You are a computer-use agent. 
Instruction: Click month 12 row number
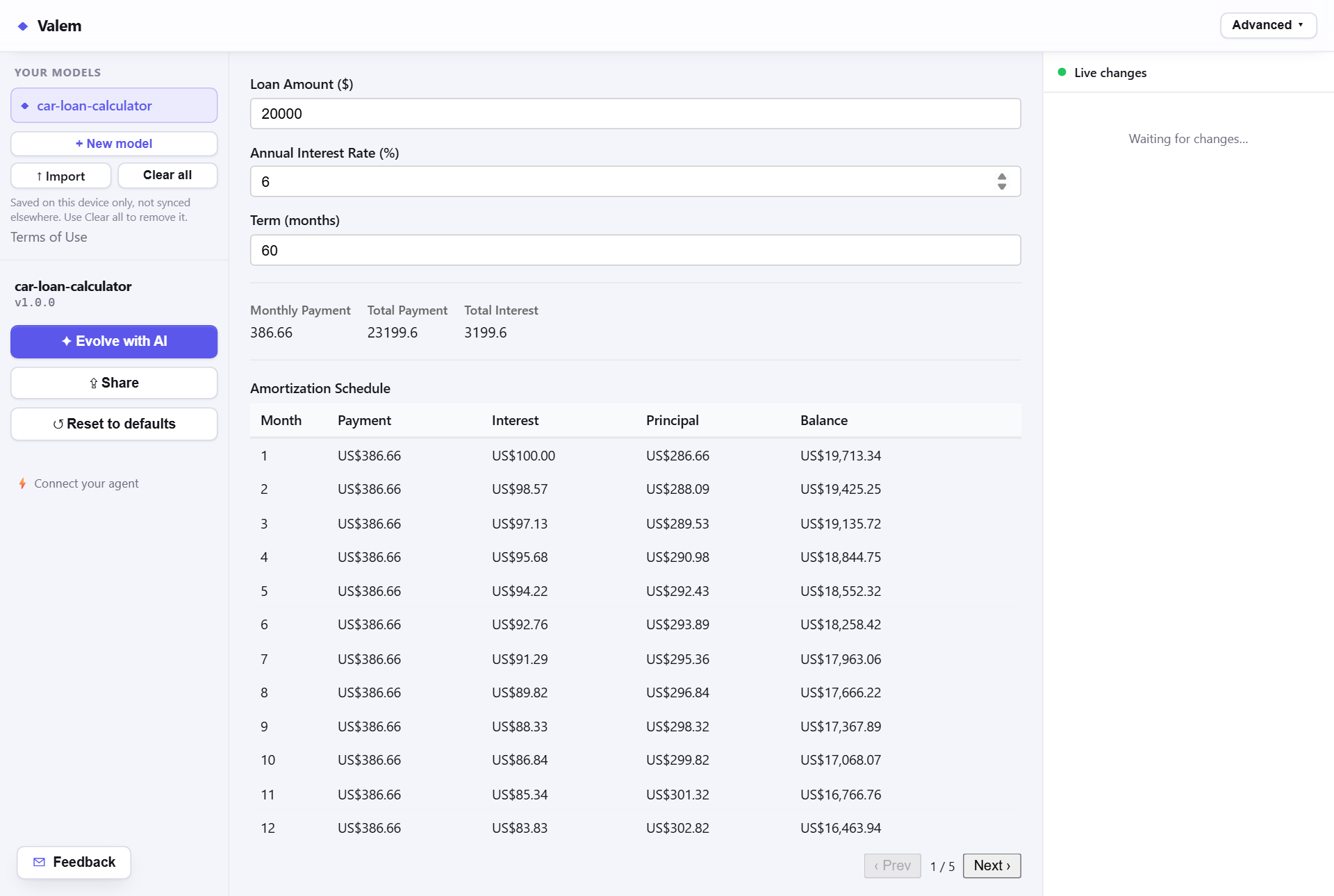267,828
